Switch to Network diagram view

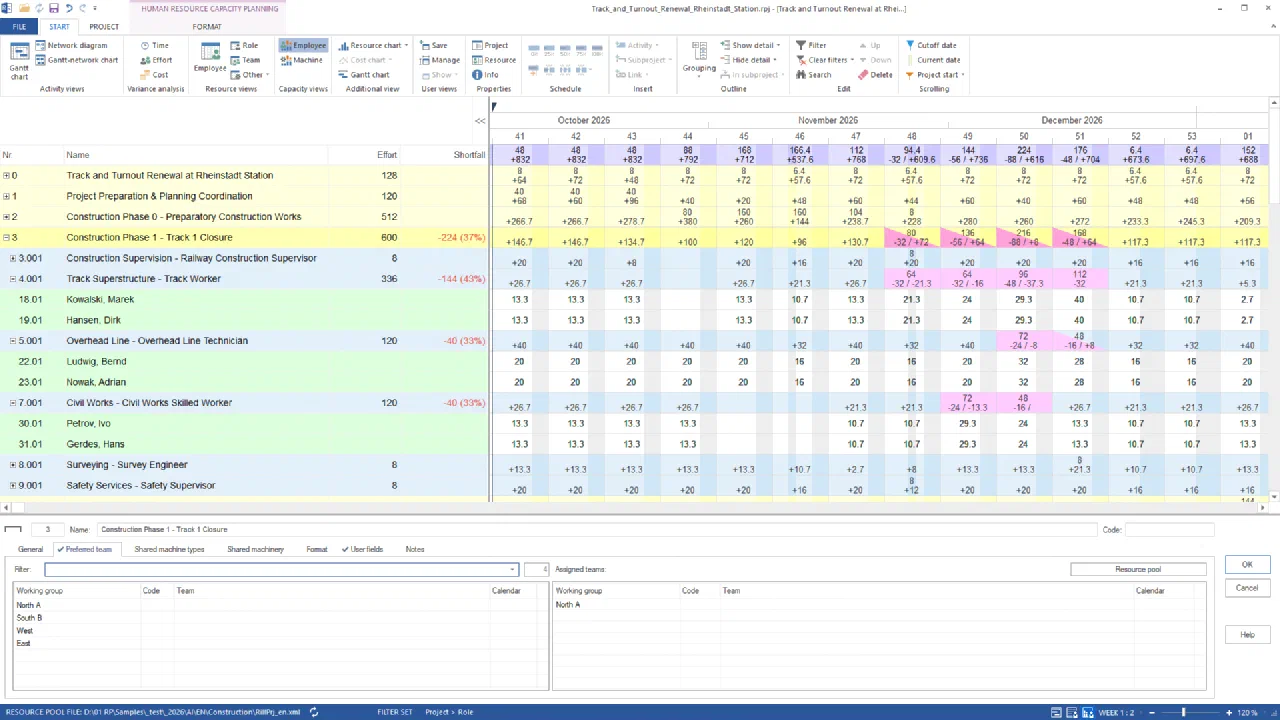(x=71, y=45)
